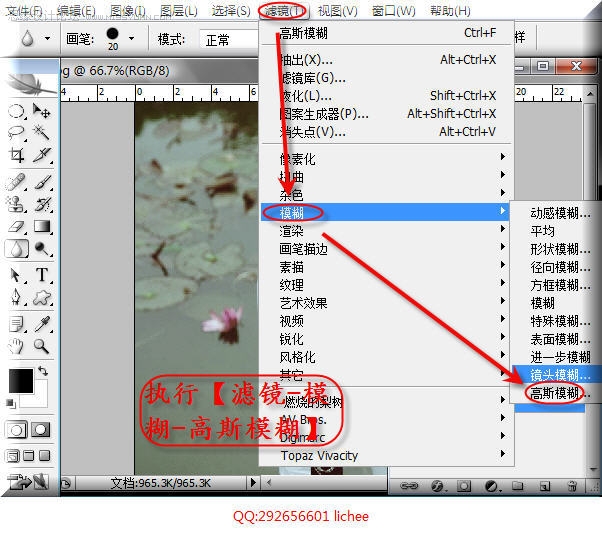This screenshot has width=602, height=535.
Task: Select the Custom Shape tool
Action: [41, 298]
